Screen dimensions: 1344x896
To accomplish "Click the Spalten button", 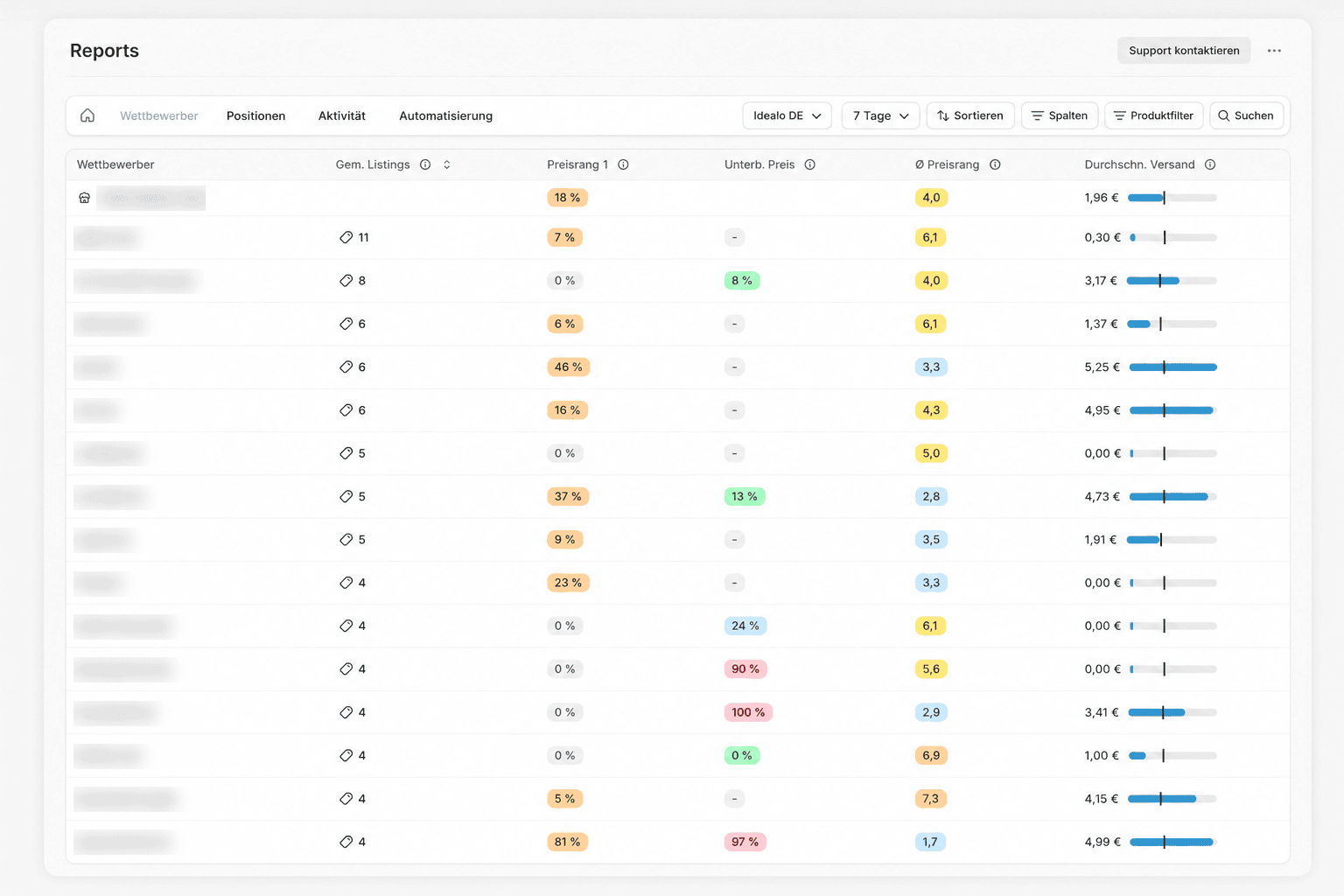I will coord(1060,115).
